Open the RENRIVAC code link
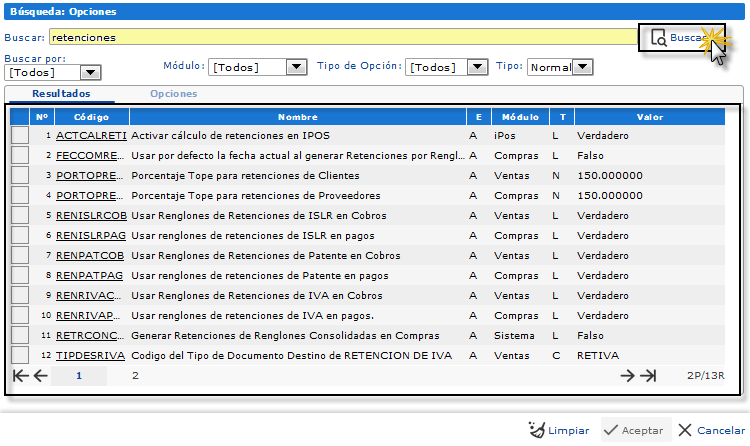750x446 pixels. pyautogui.click(x=90, y=295)
